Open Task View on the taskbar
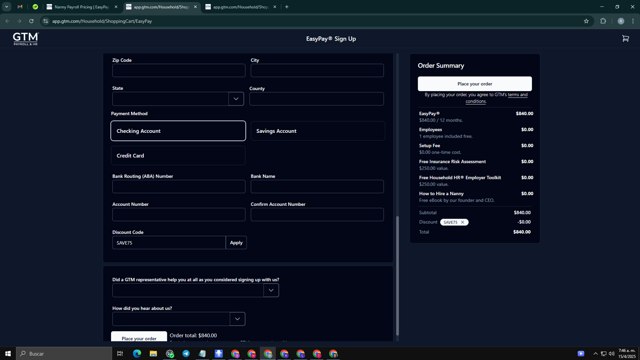640x360 pixels. tap(120, 353)
